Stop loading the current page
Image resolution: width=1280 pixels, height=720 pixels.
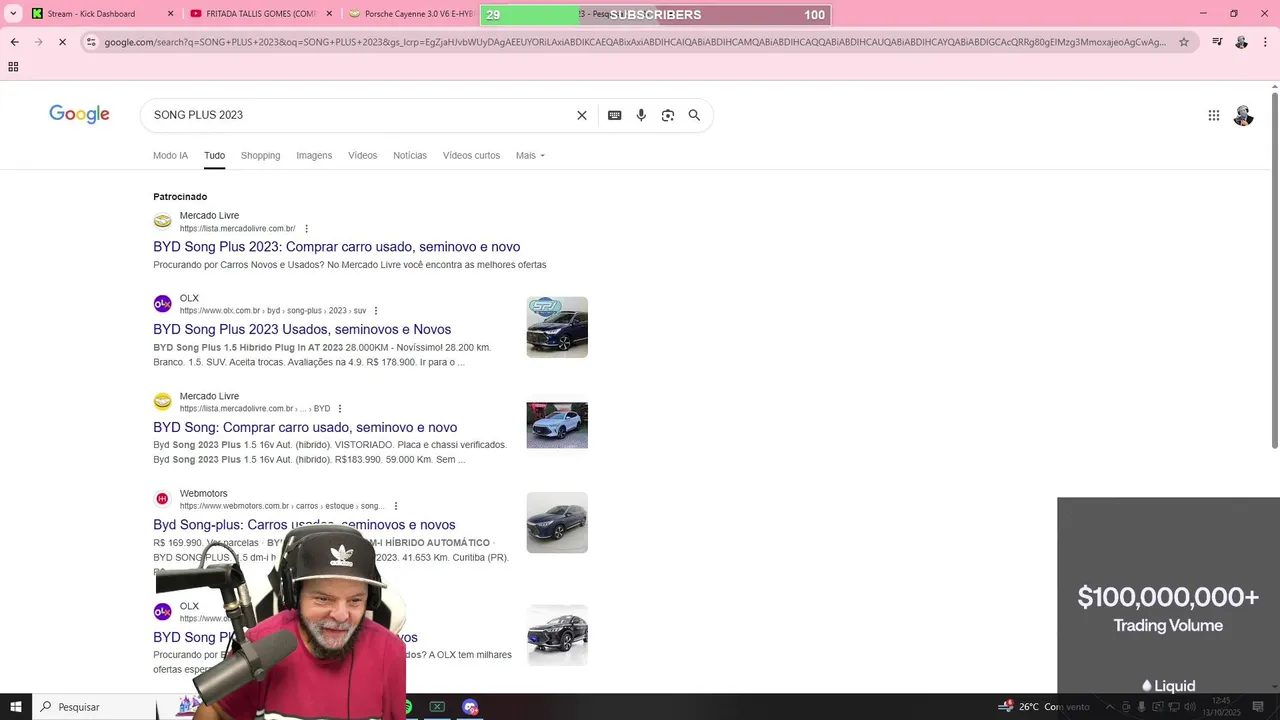61,42
